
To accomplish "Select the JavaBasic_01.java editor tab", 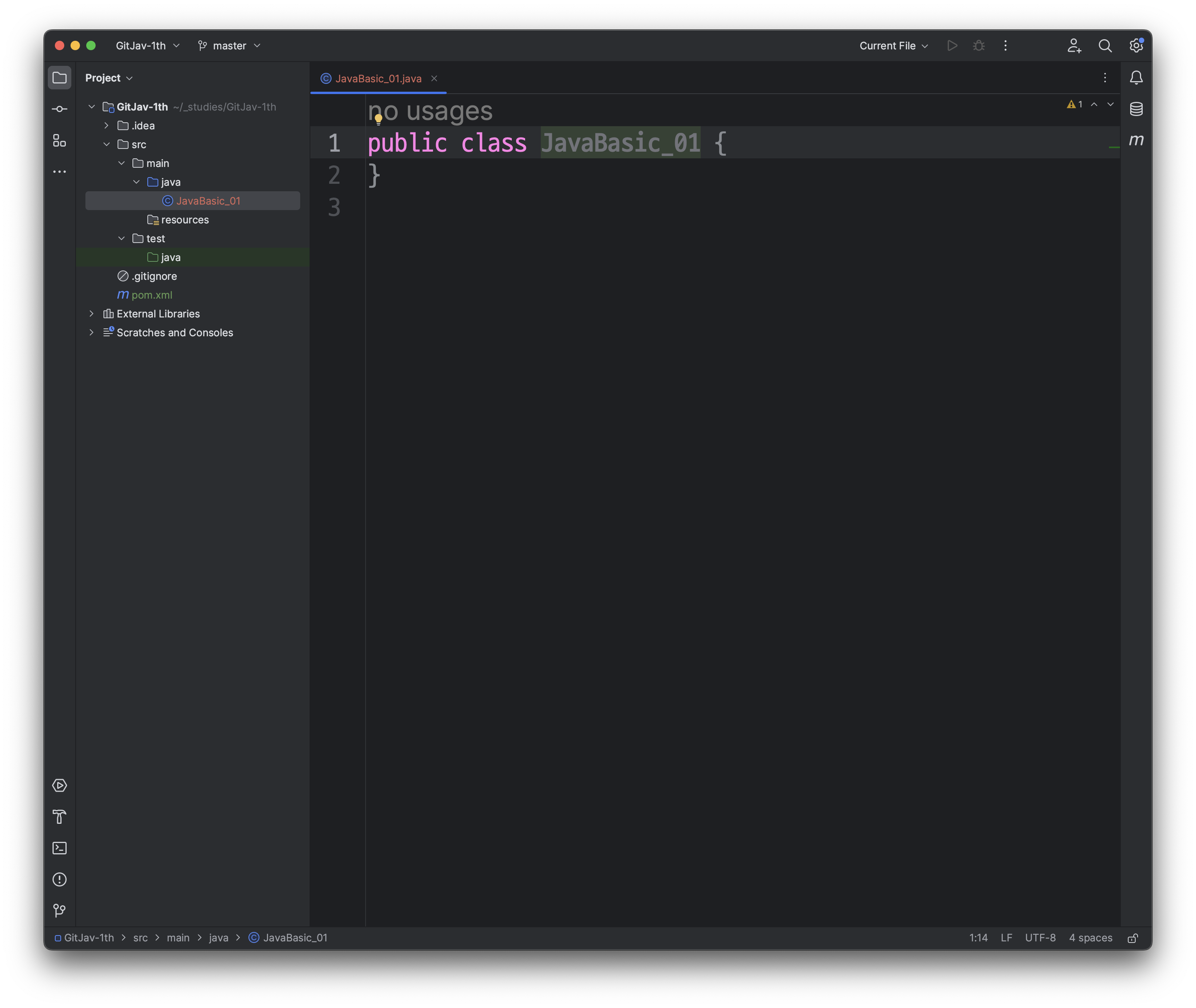I will 378,79.
